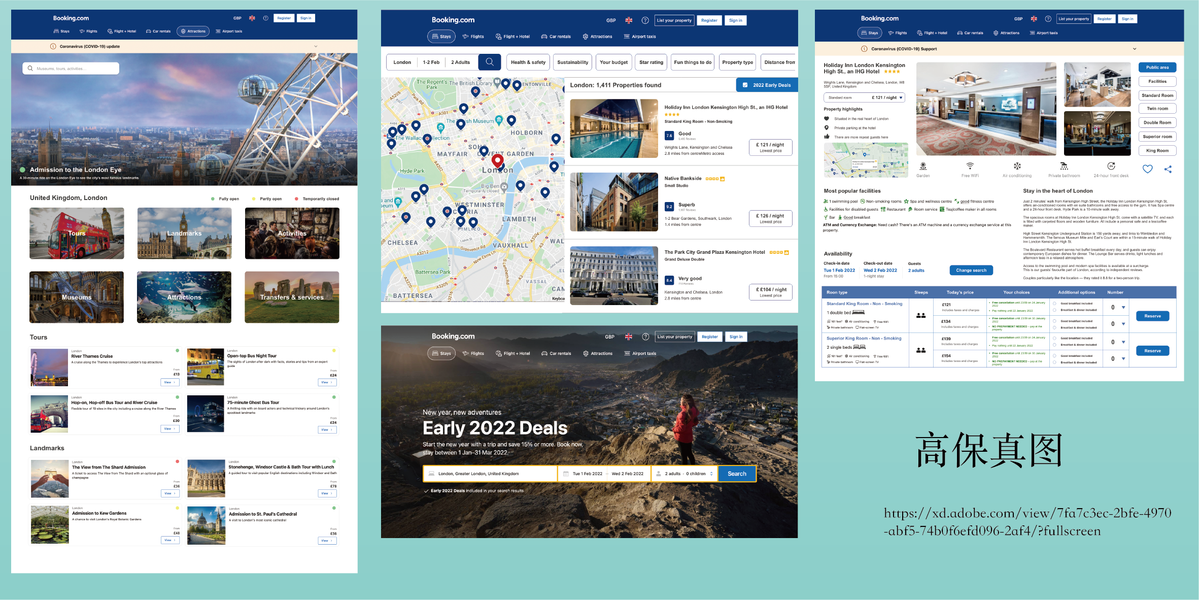Click View button for River Thames Cruise

point(170,382)
